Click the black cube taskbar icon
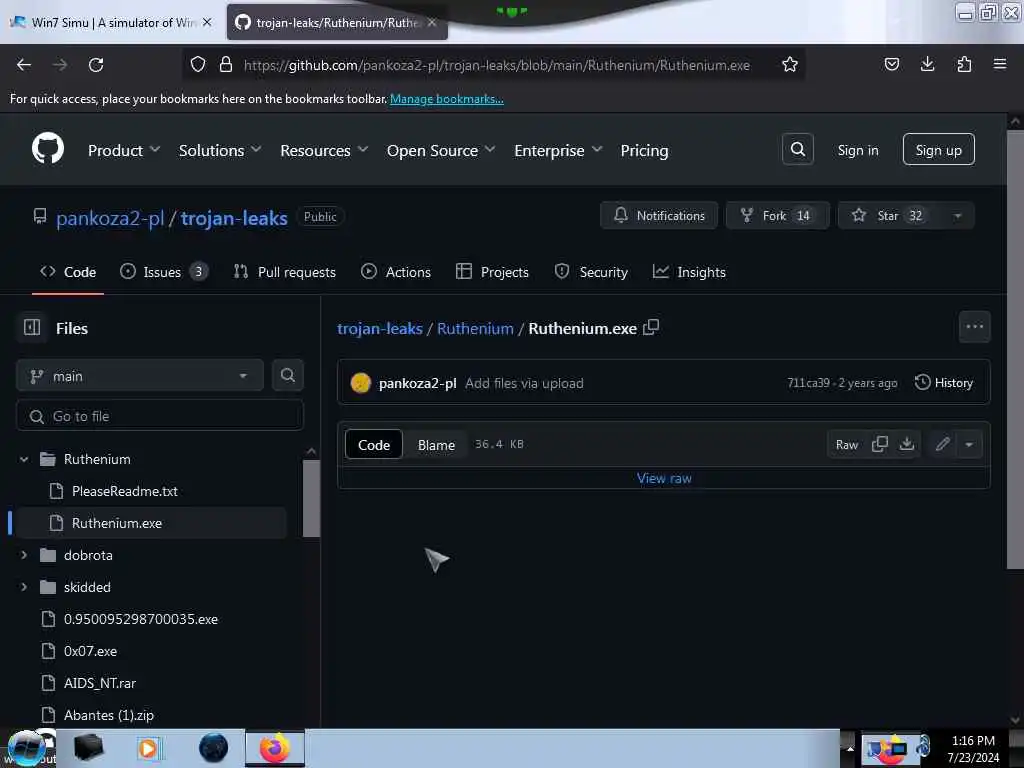Viewport: 1024px width, 768px height. [89, 748]
